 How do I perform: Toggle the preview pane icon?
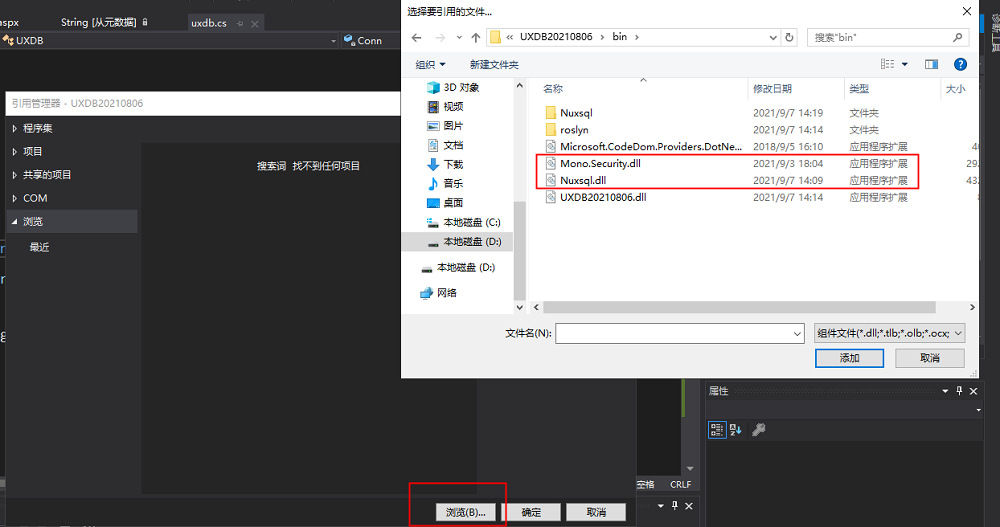[x=931, y=64]
